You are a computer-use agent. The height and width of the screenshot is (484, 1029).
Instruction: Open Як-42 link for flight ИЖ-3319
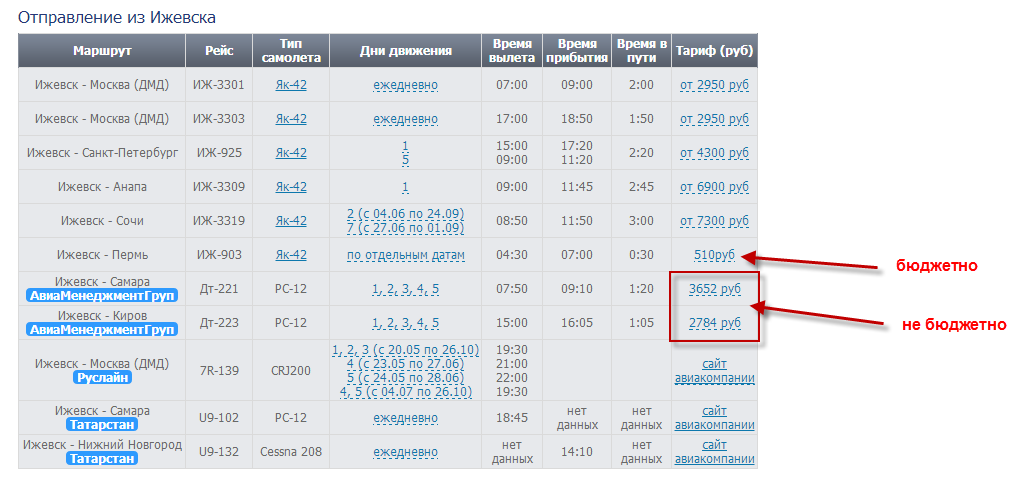tap(291, 221)
